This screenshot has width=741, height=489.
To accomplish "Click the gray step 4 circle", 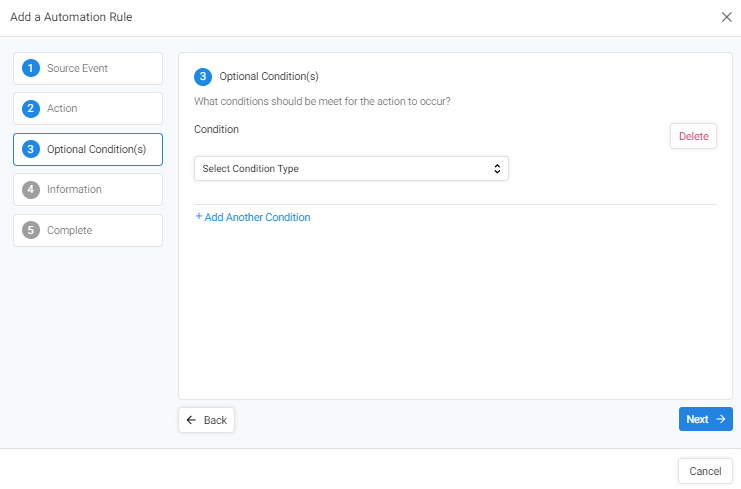I will coord(31,189).
